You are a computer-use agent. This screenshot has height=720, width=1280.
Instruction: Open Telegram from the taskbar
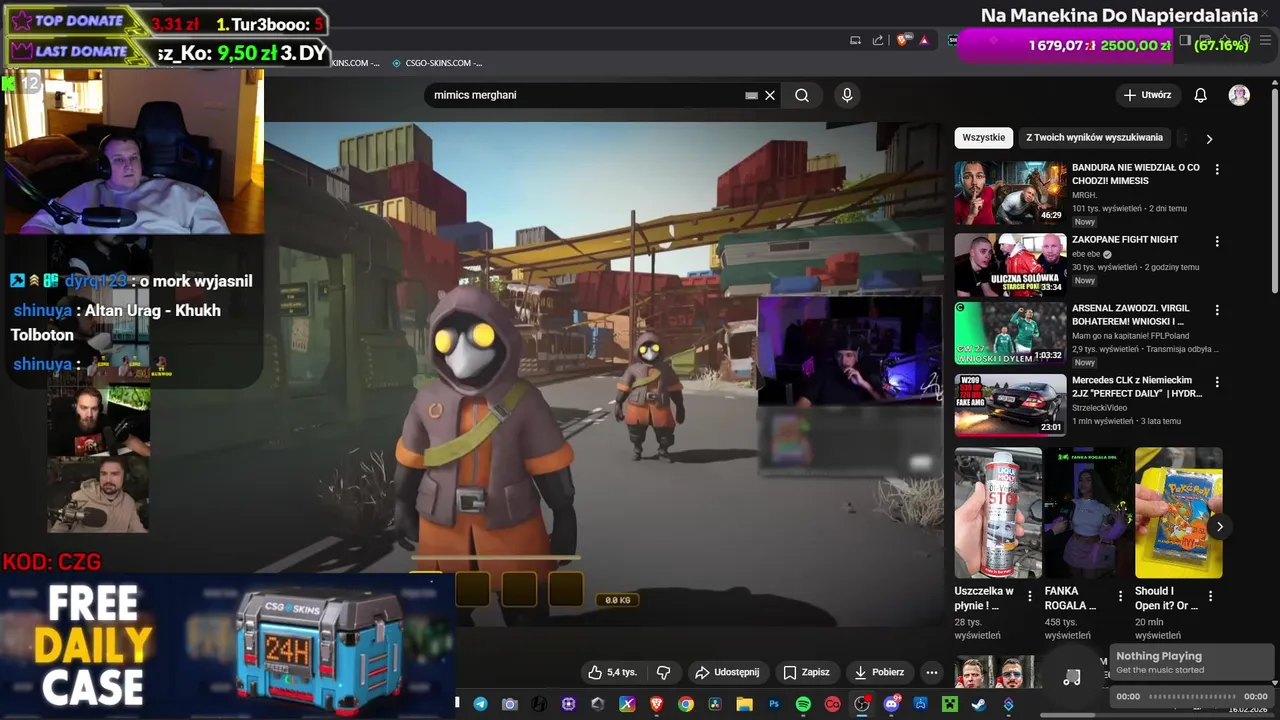click(x=480, y=704)
